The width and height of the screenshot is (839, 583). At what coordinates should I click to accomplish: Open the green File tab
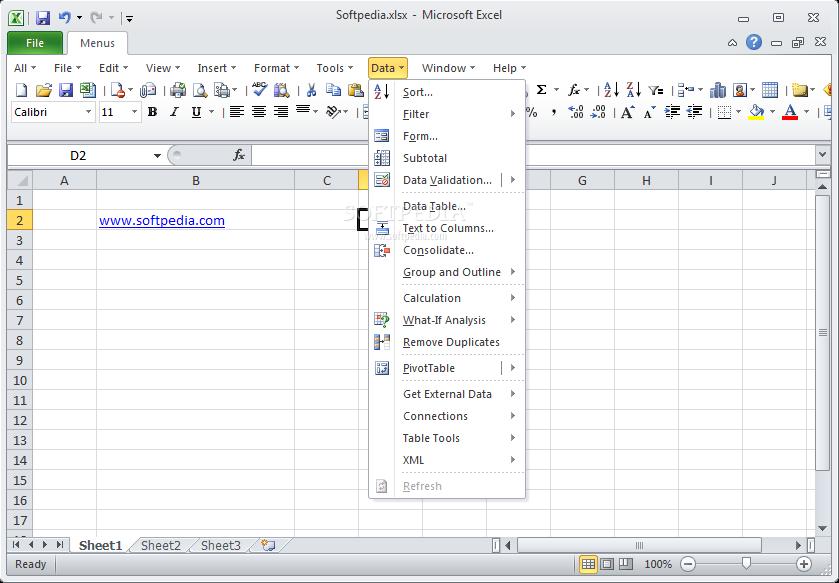(35, 43)
